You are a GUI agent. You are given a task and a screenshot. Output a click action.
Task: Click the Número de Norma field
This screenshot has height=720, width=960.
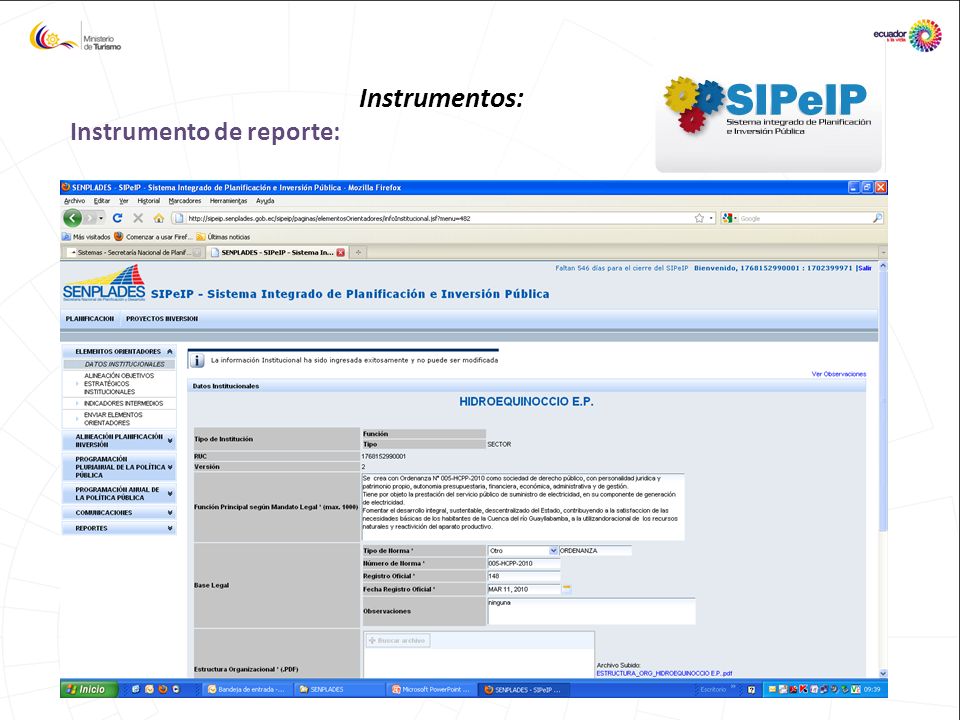pos(523,563)
